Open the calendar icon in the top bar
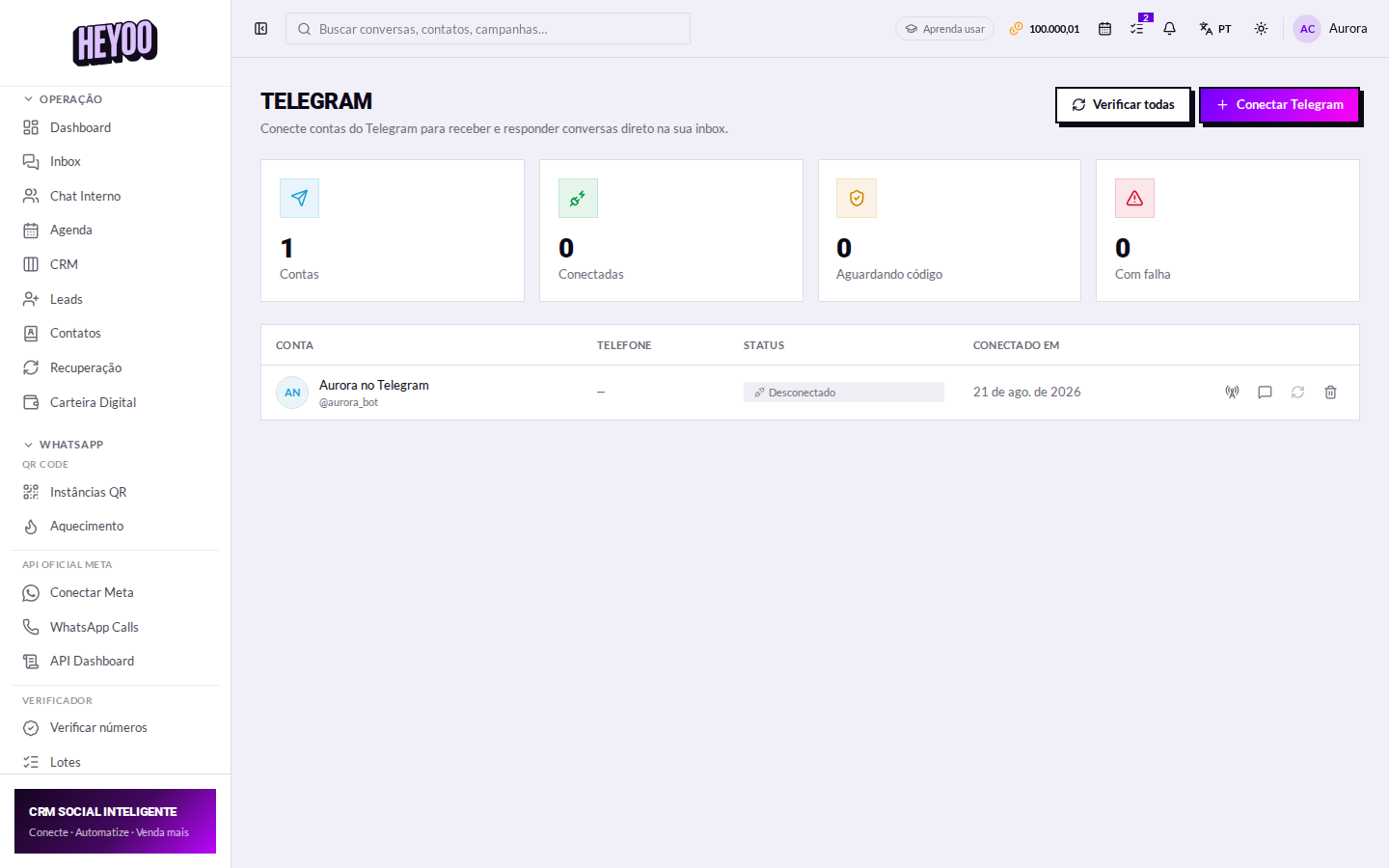 pyautogui.click(x=1104, y=29)
